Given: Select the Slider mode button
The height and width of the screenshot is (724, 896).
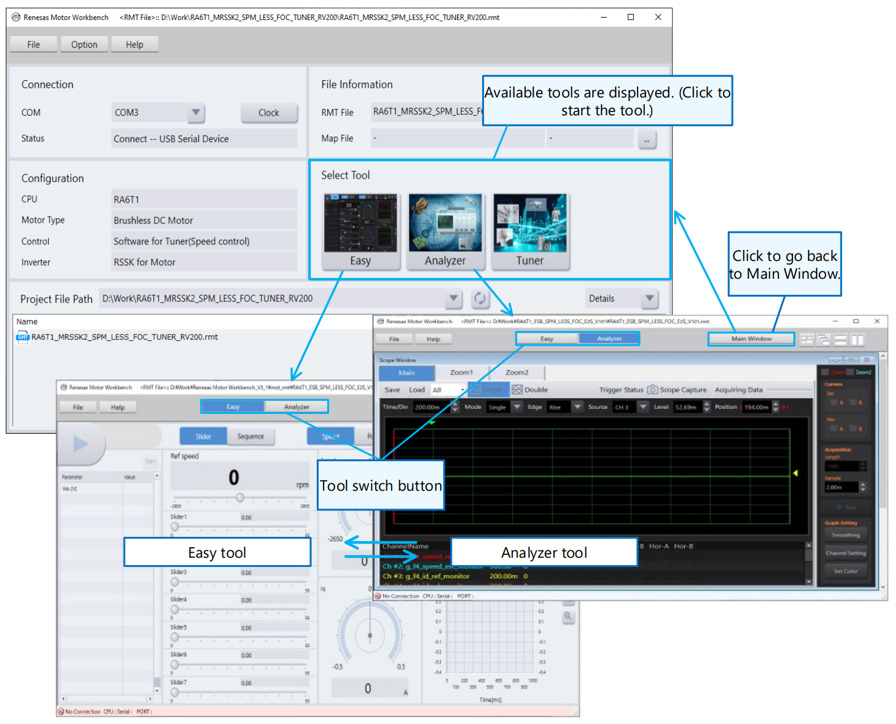Looking at the screenshot, I should click(203, 437).
